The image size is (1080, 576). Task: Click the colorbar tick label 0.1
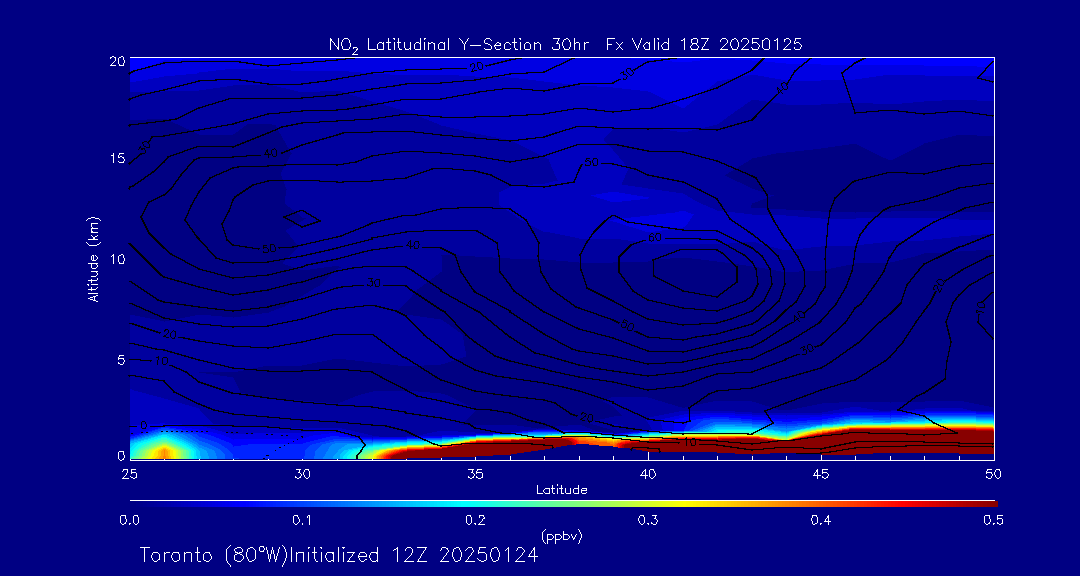302,520
